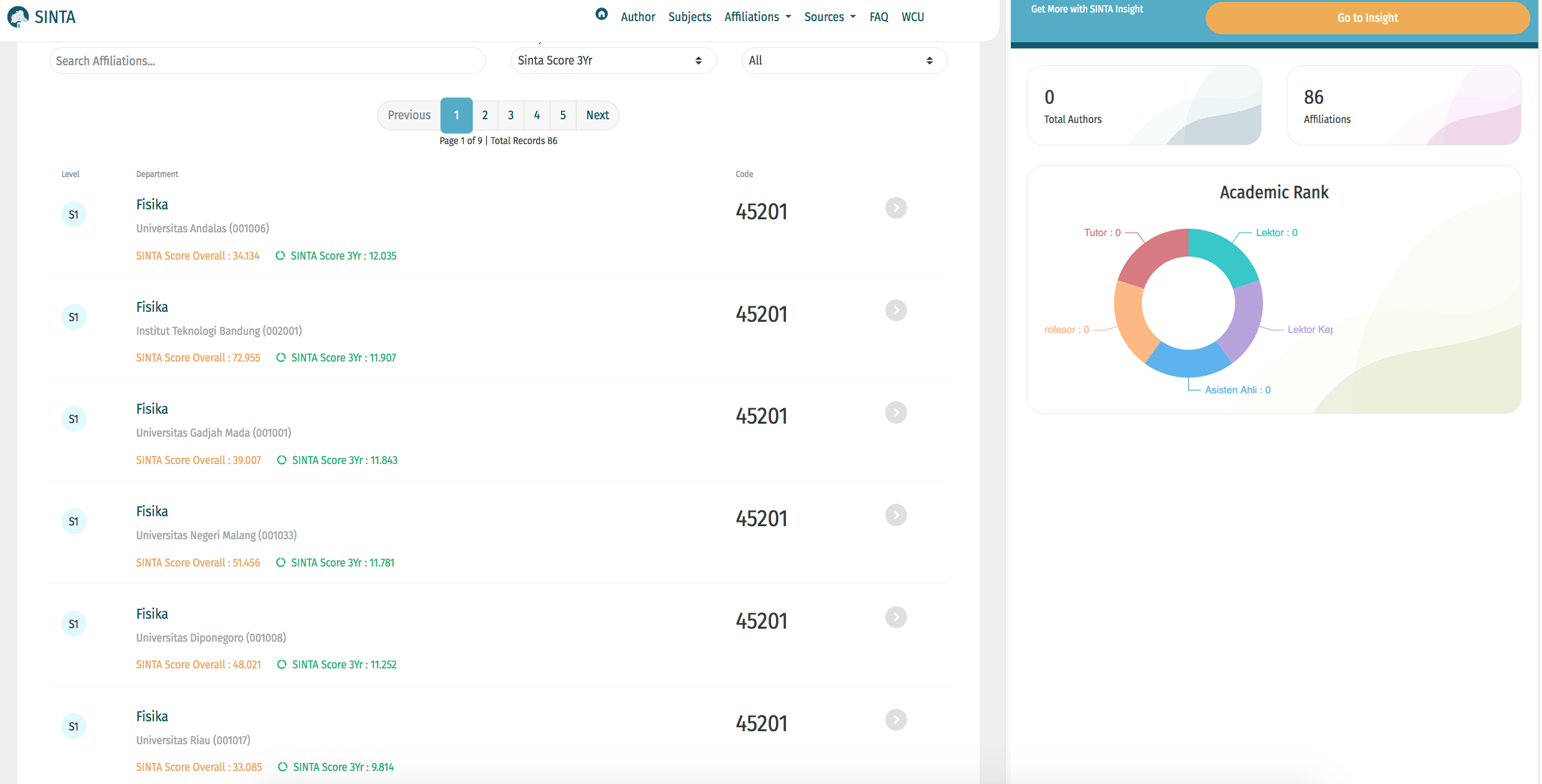Click the Search Affiliations input field
The height and width of the screenshot is (784, 1542).
[x=267, y=61]
